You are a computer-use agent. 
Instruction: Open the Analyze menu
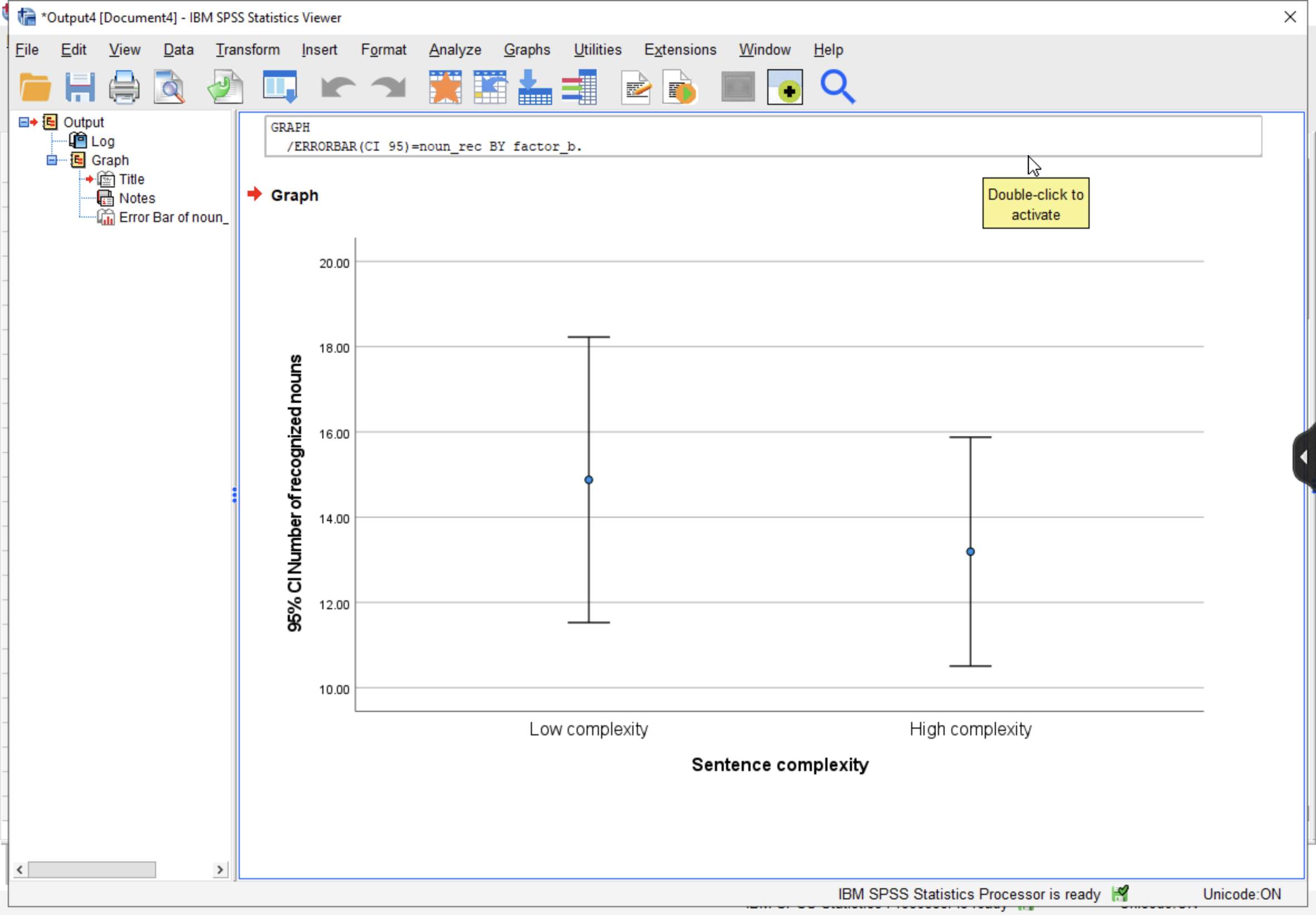(454, 50)
